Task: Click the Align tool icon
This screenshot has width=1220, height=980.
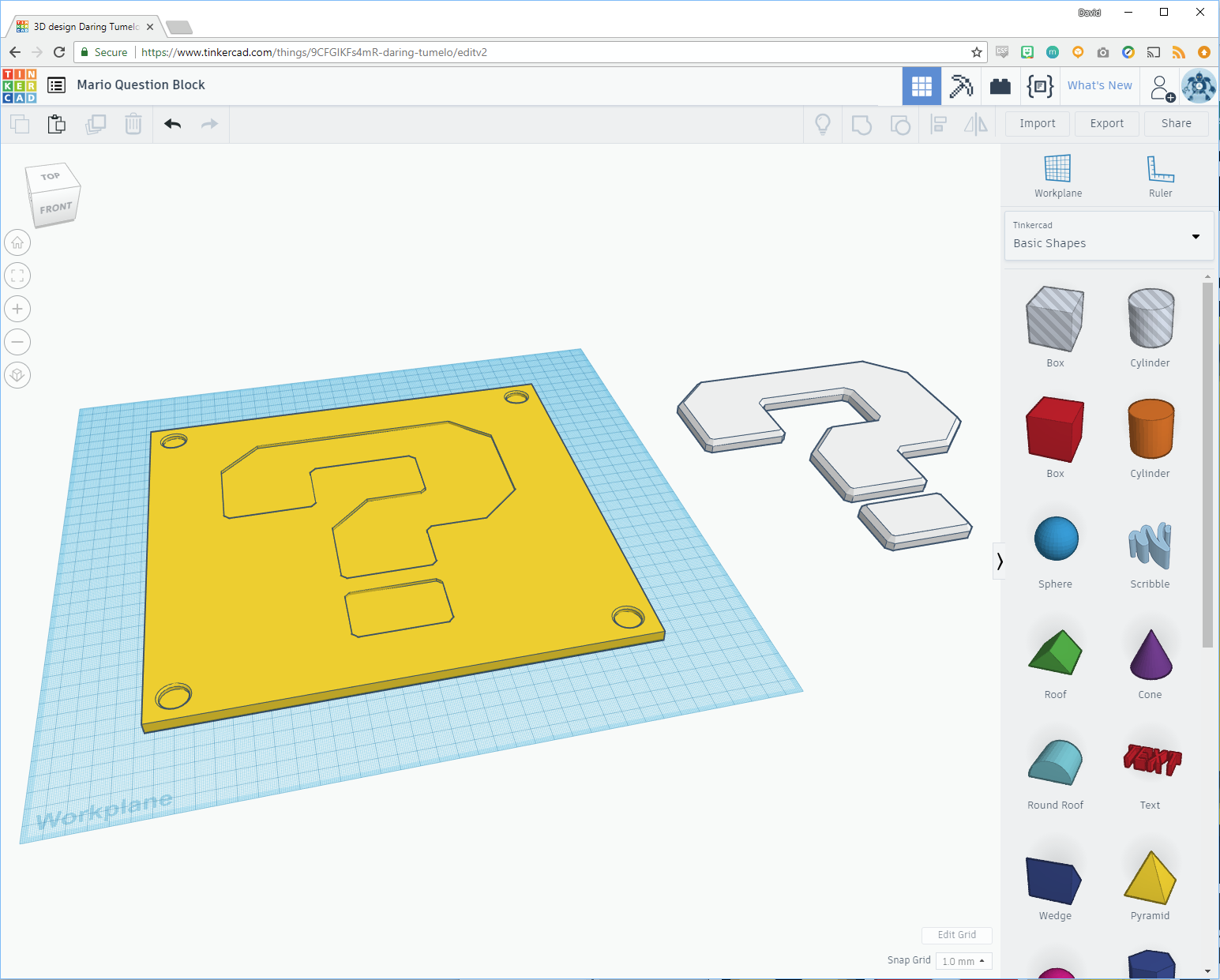Action: click(x=938, y=124)
